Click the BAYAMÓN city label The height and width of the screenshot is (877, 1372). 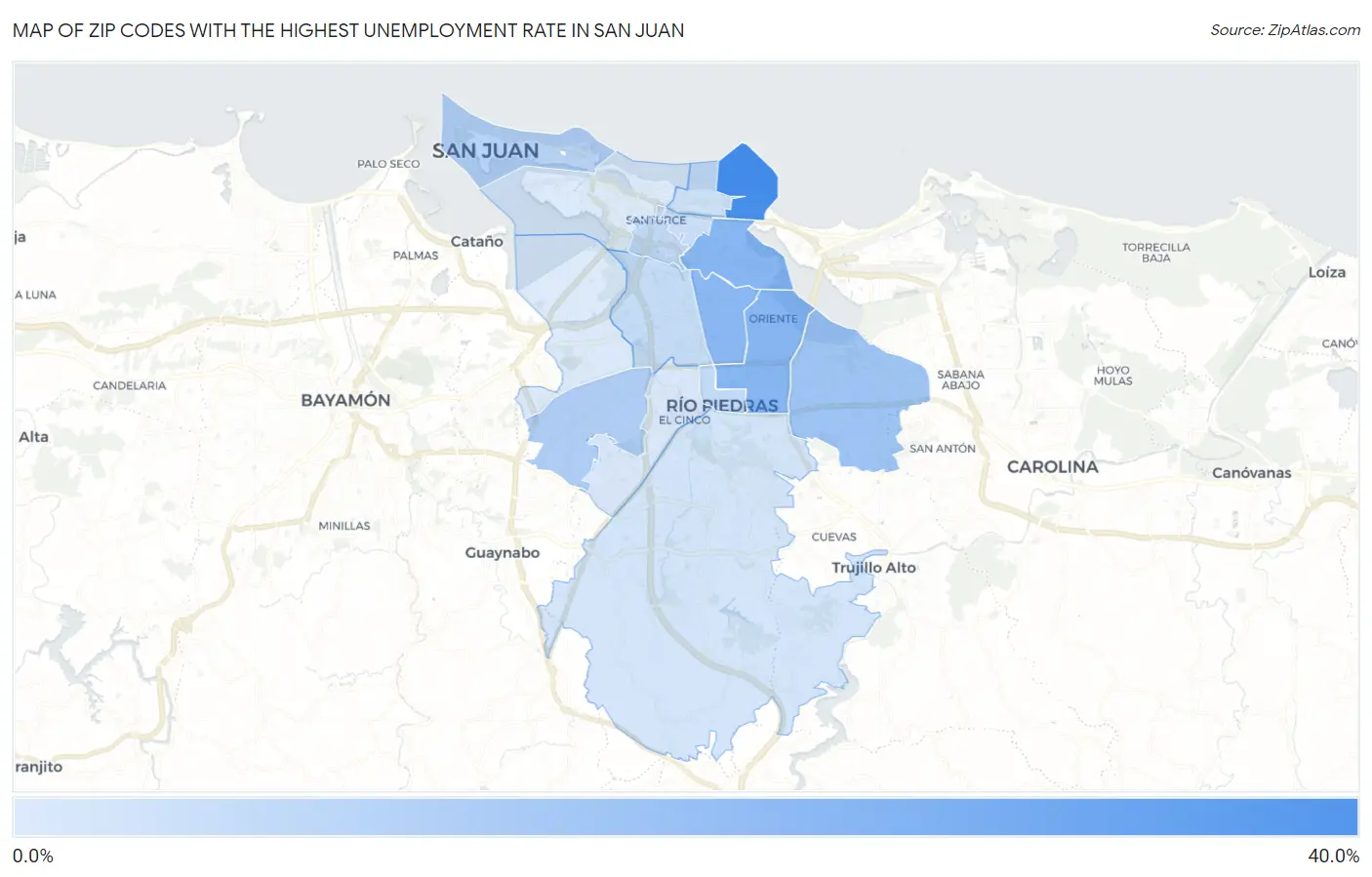click(x=345, y=400)
